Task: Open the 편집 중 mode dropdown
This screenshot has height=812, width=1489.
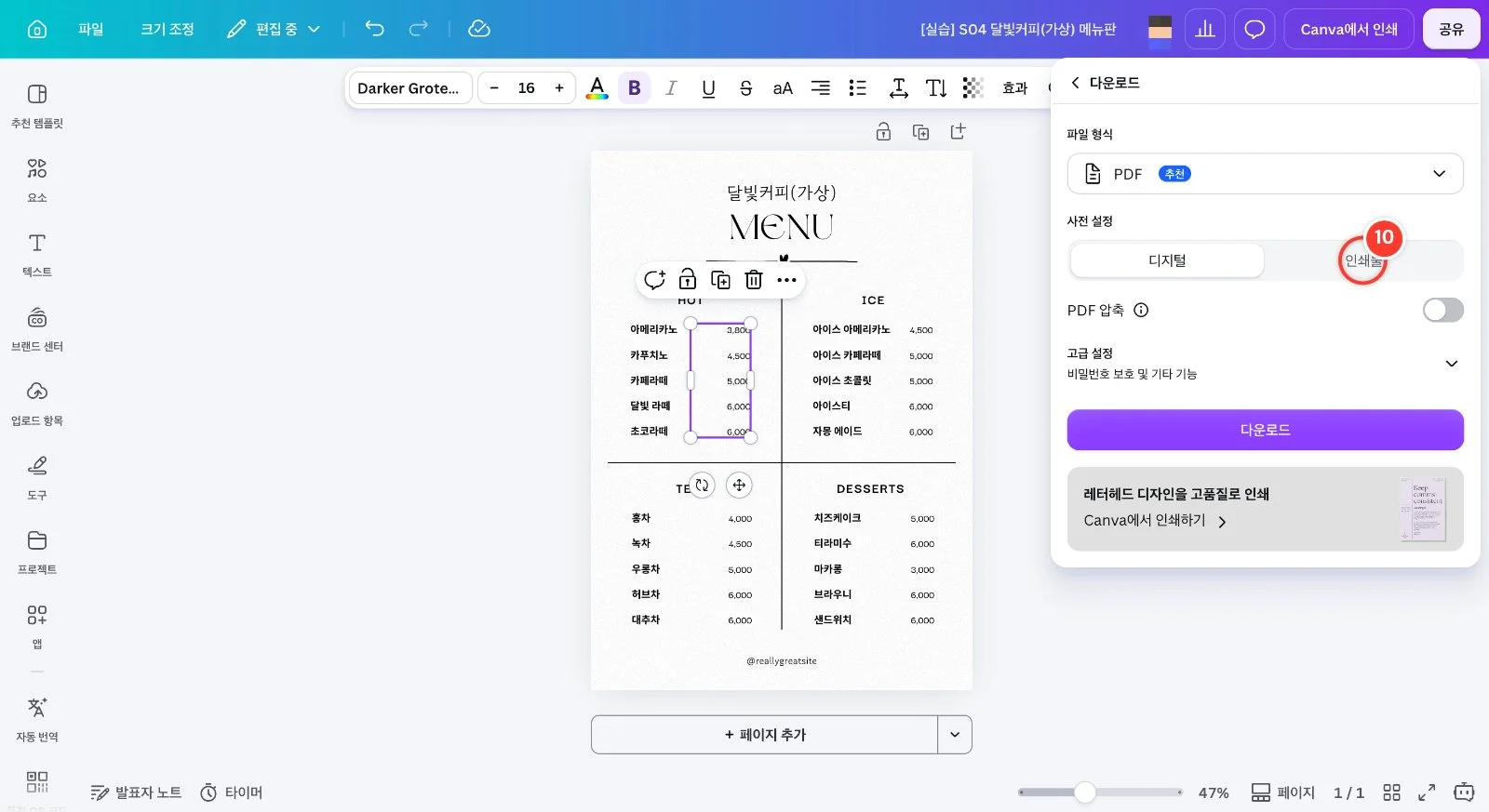Action: pos(274,29)
